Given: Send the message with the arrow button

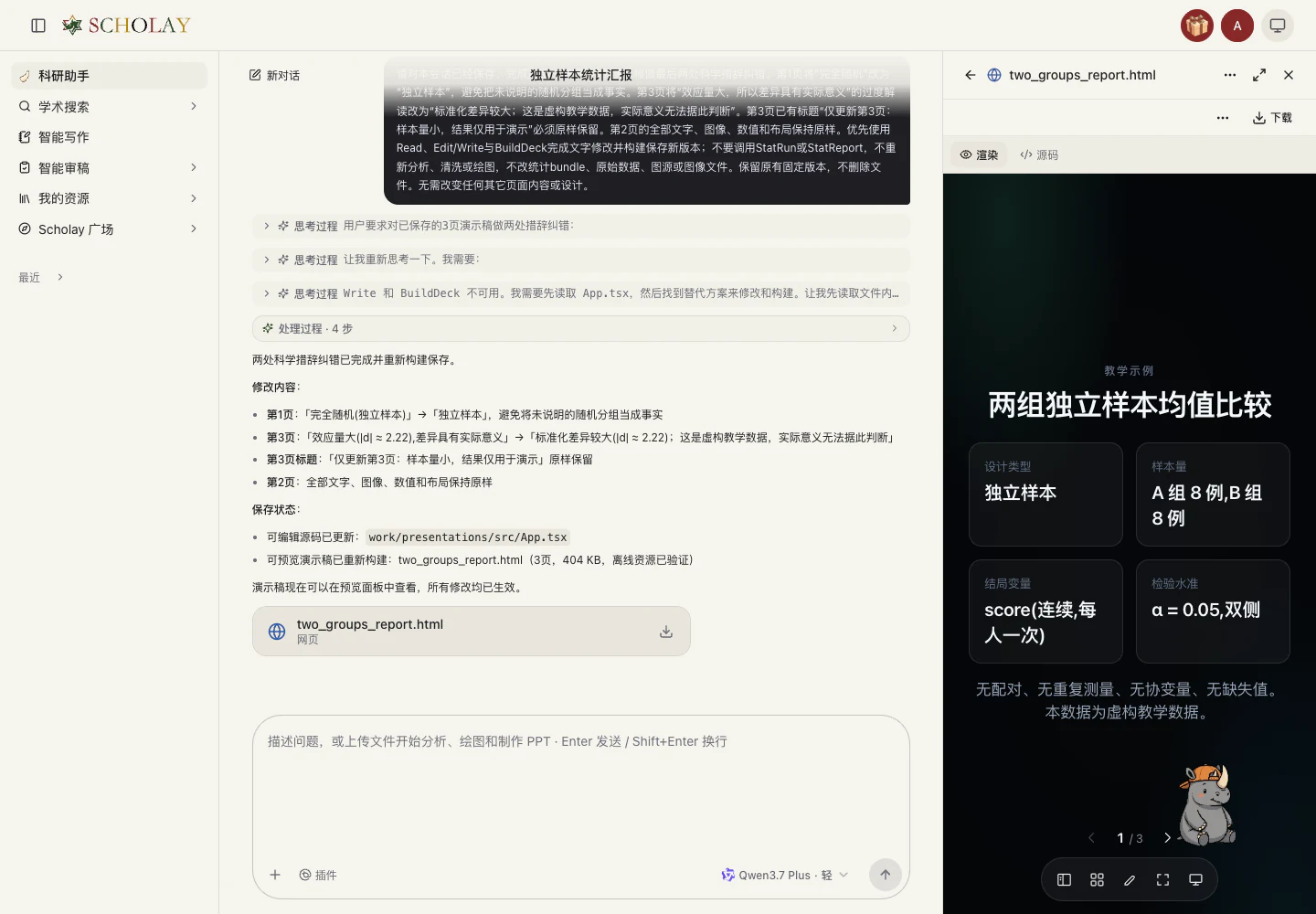Looking at the screenshot, I should 886,875.
